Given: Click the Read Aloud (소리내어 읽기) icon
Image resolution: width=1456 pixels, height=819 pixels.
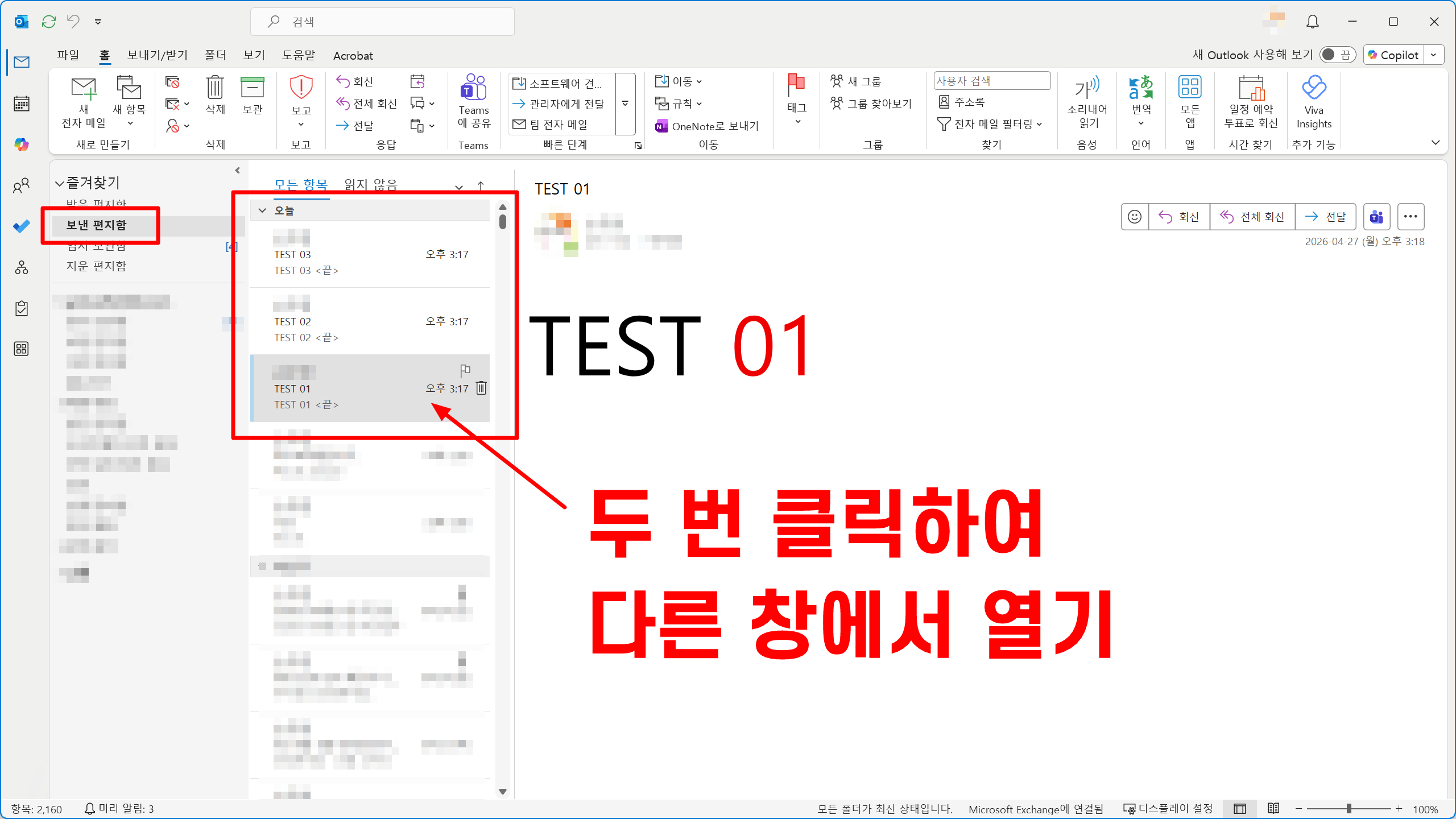Looking at the screenshot, I should pyautogui.click(x=1086, y=88).
